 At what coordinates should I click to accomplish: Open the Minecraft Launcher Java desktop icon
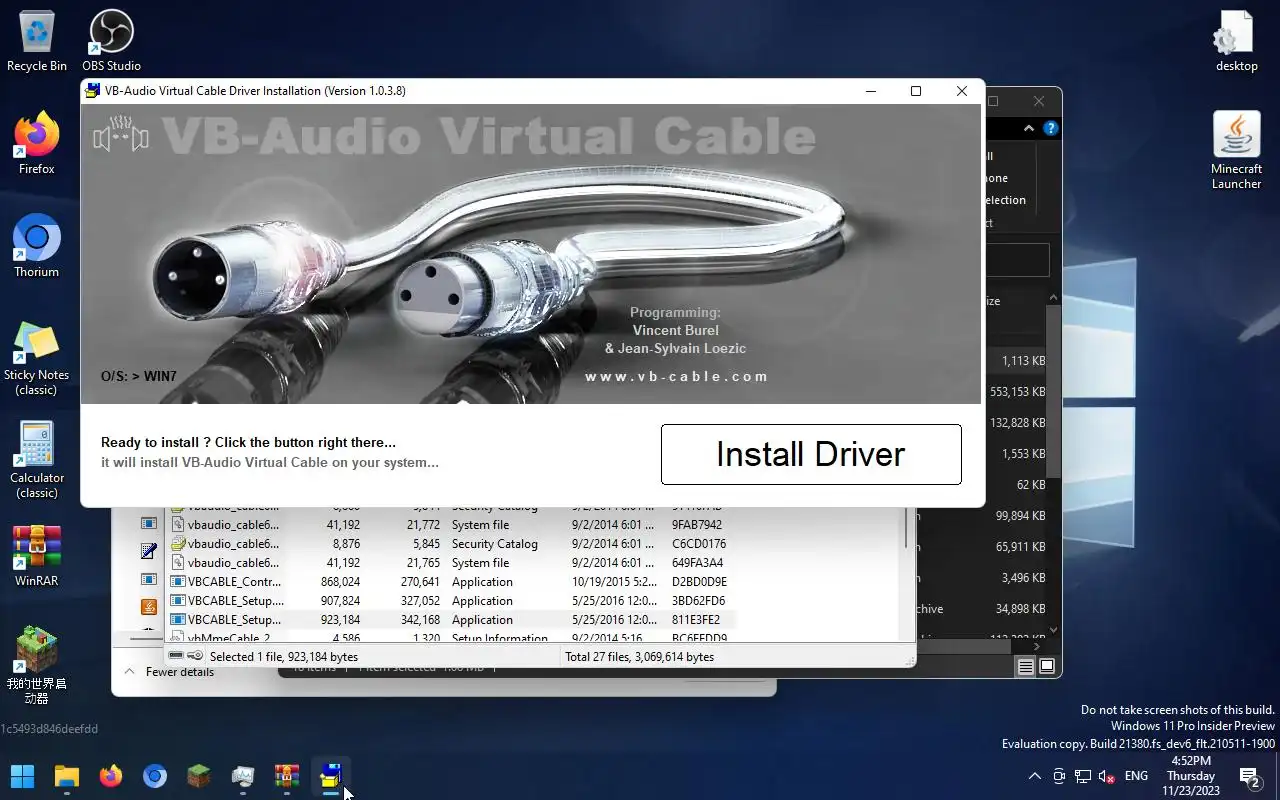click(x=1237, y=150)
